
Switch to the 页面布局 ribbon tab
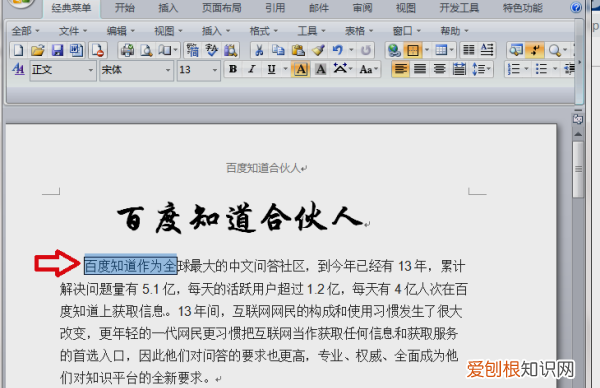click(x=222, y=8)
